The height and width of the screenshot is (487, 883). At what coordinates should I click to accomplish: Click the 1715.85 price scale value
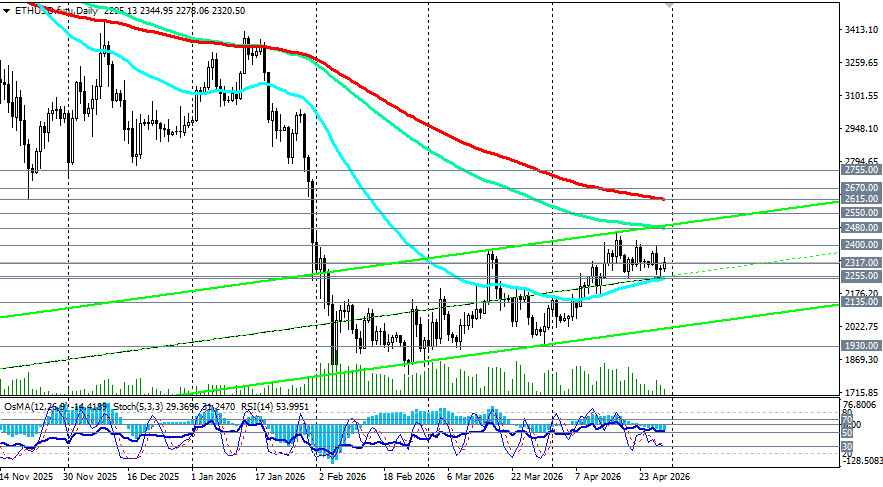(x=862, y=392)
